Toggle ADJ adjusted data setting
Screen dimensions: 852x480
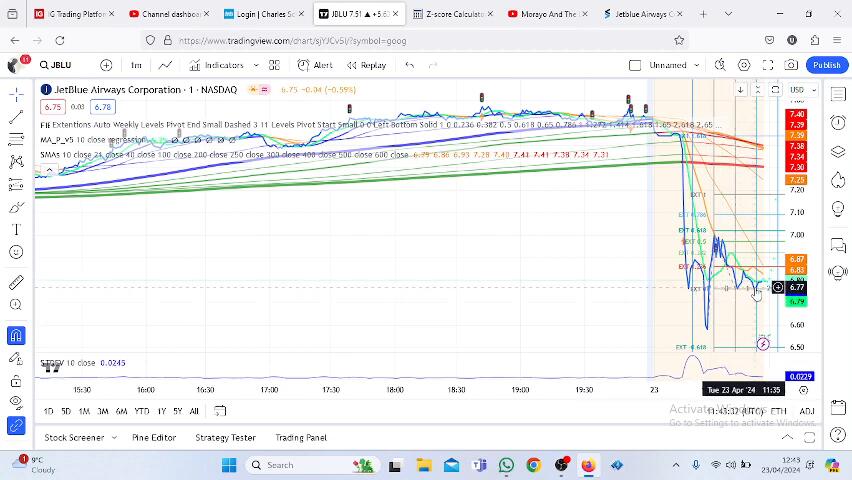coord(806,411)
